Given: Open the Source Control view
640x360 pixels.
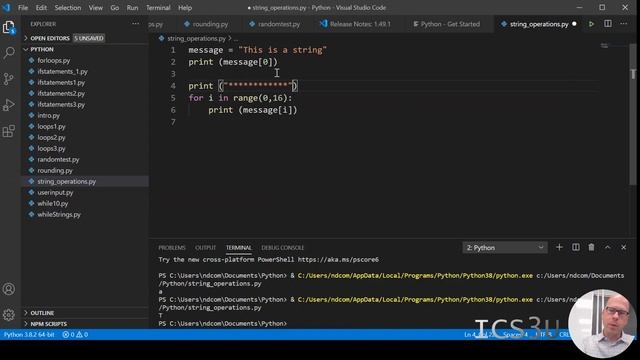Looking at the screenshot, I should 9,79.
